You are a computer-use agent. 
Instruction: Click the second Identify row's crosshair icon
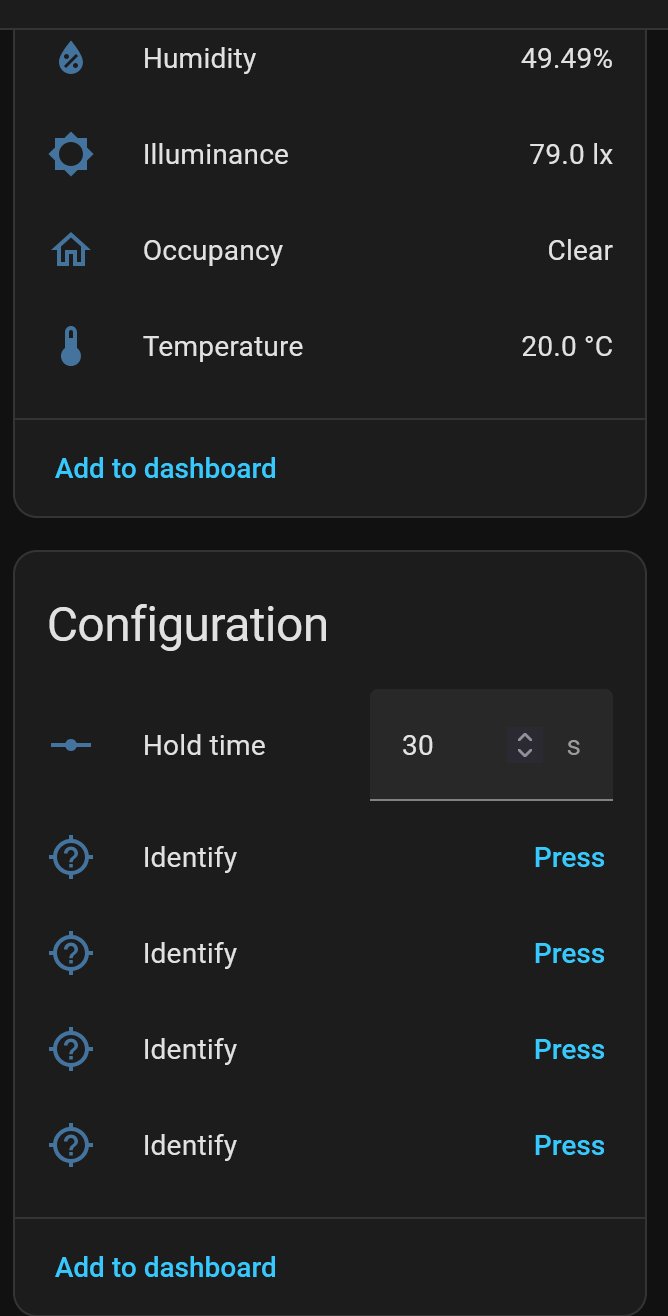click(71, 953)
